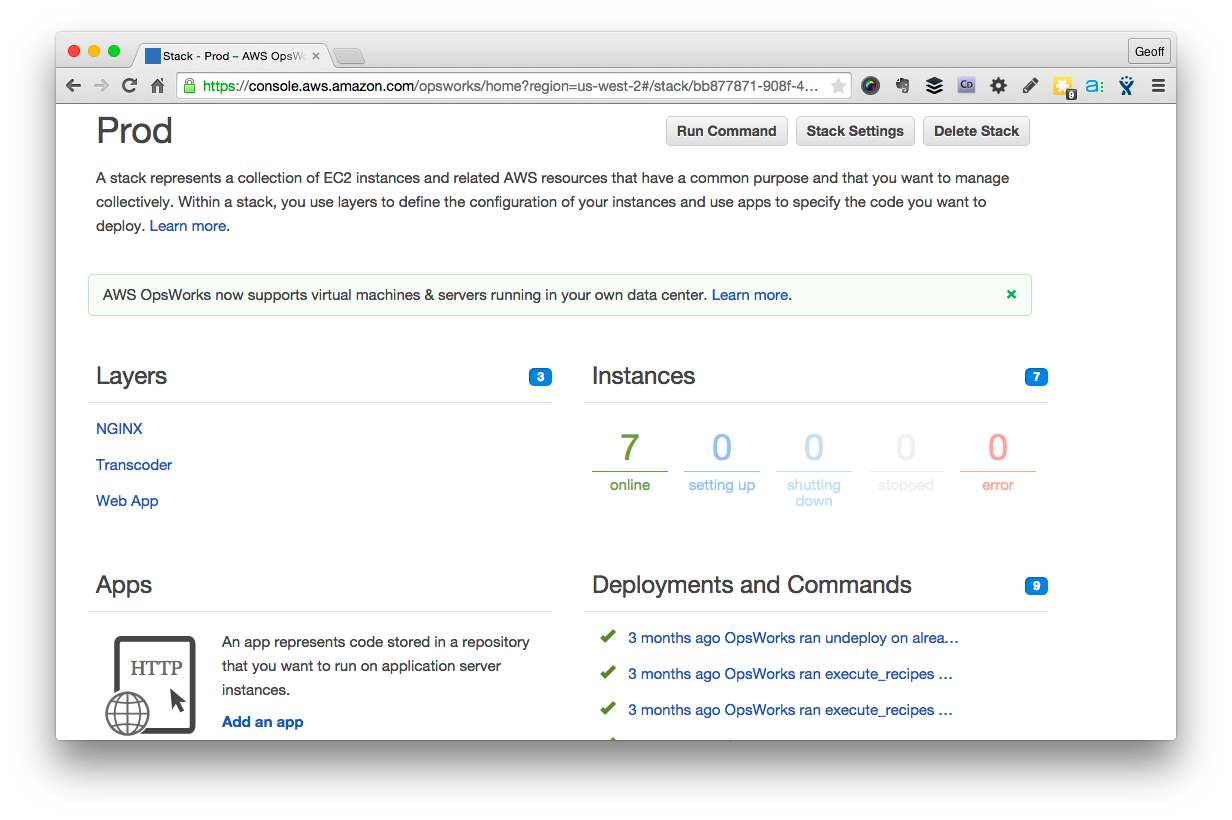This screenshot has height=820, width=1232.
Task: Click the Deployments count badge 9
Action: [1036, 586]
